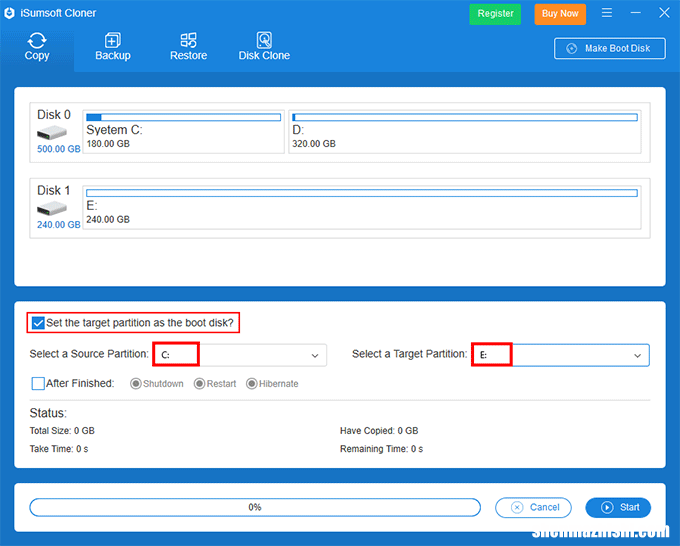Select the D: 320.00 GB partition

pos(465,131)
